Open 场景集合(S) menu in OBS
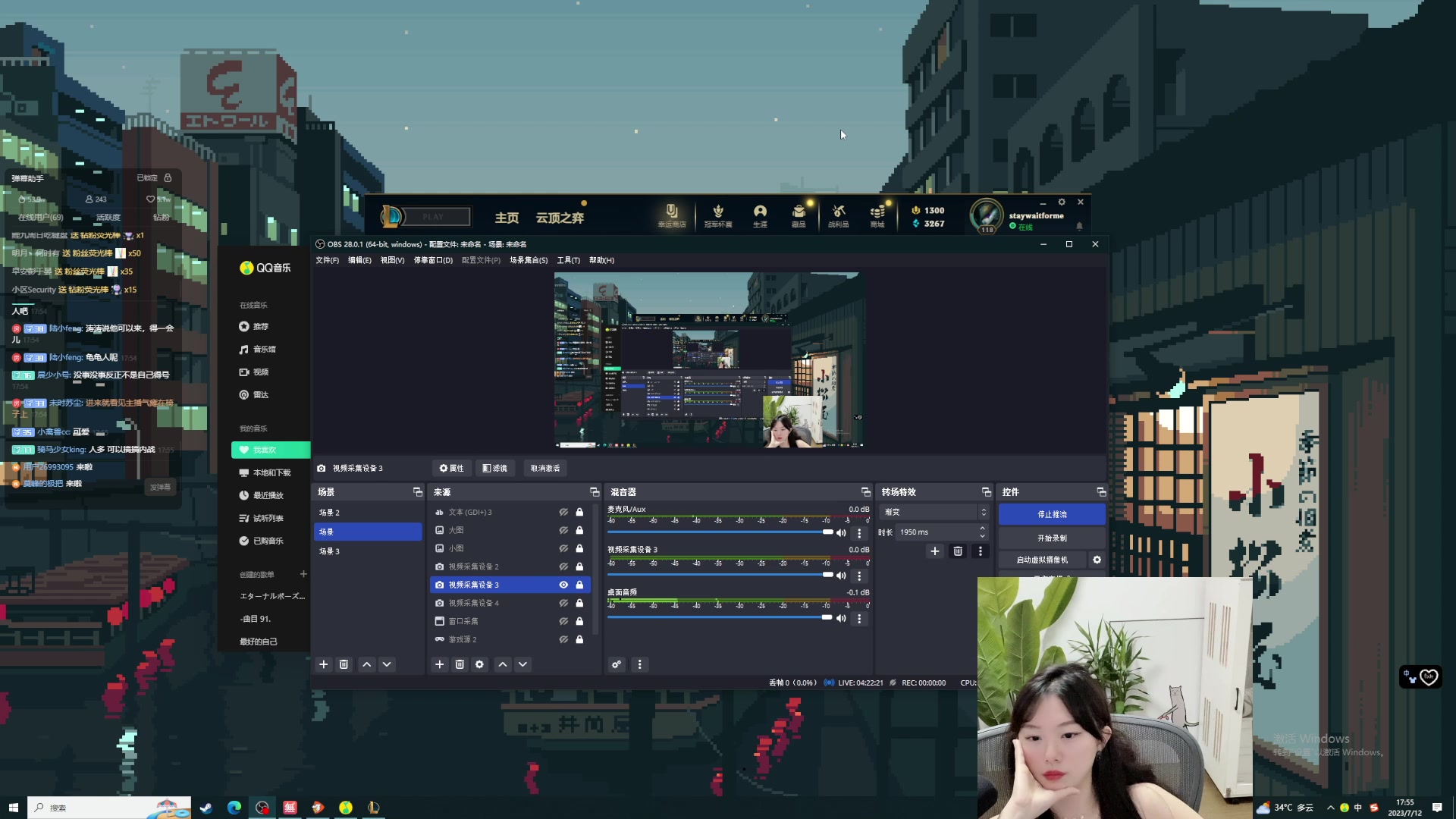 [x=529, y=260]
